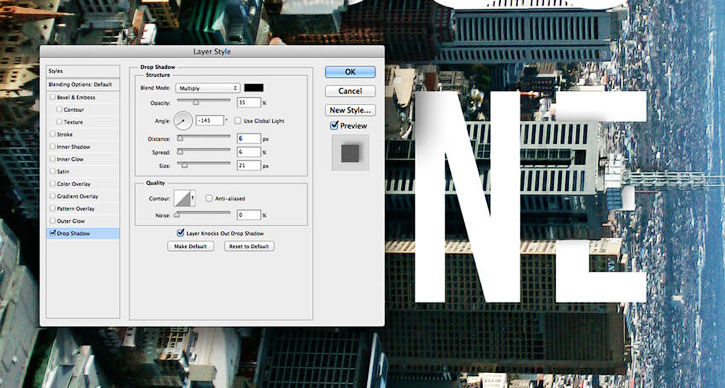Enable Texture sub-option checkbox
The image size is (725, 388).
[x=59, y=122]
